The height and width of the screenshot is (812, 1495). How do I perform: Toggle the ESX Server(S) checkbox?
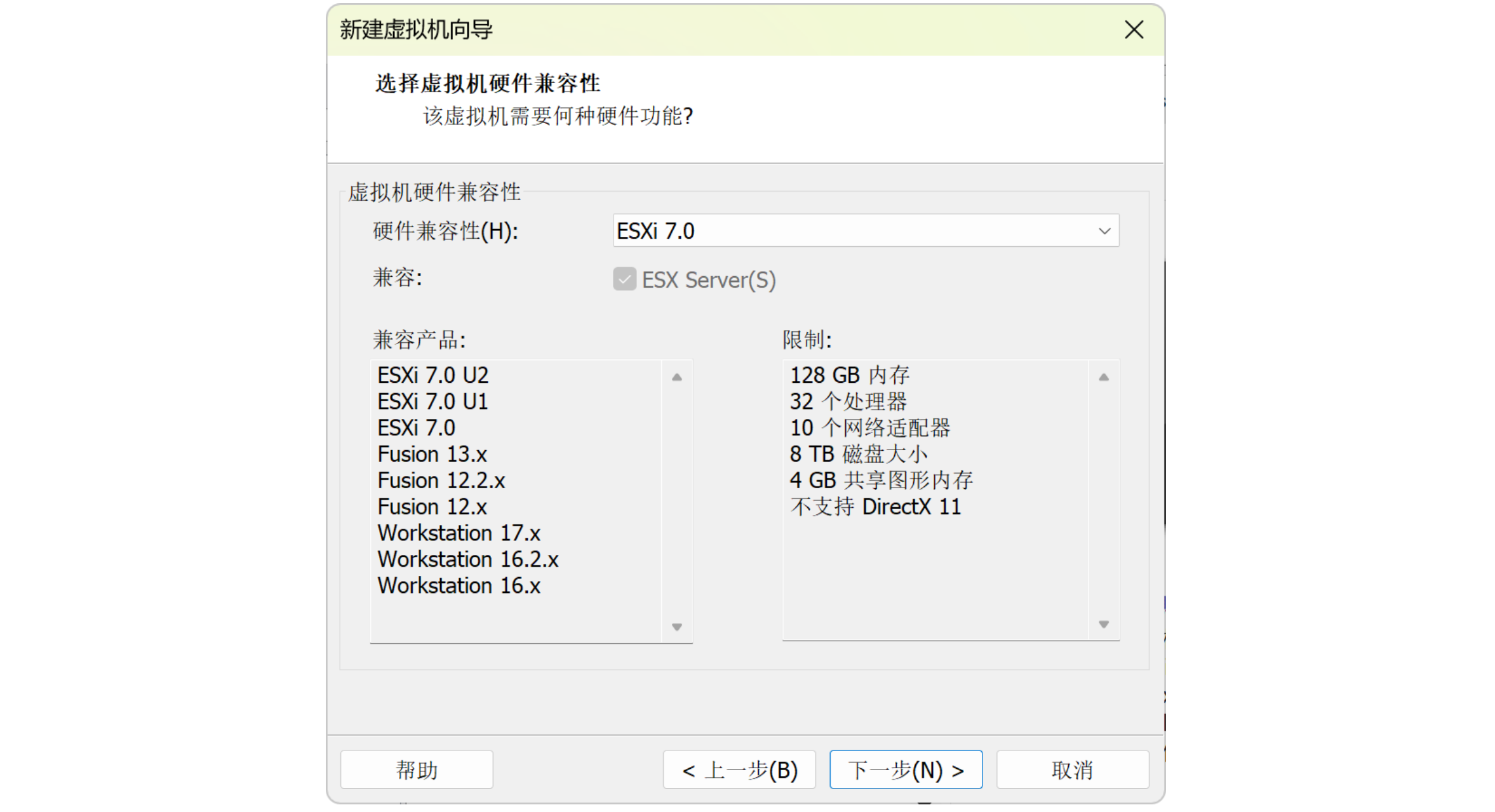pyautogui.click(x=624, y=279)
